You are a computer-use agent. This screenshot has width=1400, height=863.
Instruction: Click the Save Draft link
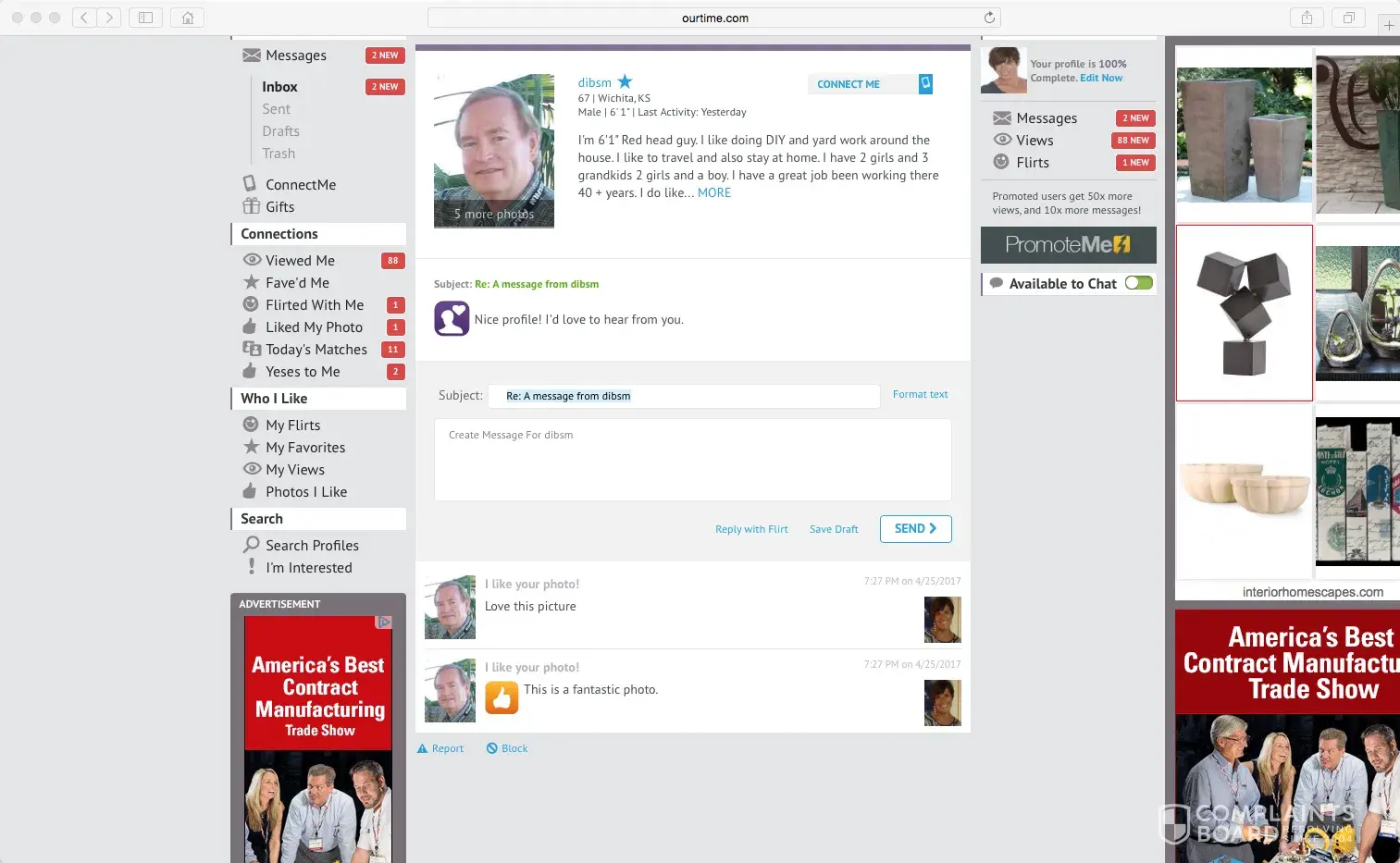coord(834,529)
